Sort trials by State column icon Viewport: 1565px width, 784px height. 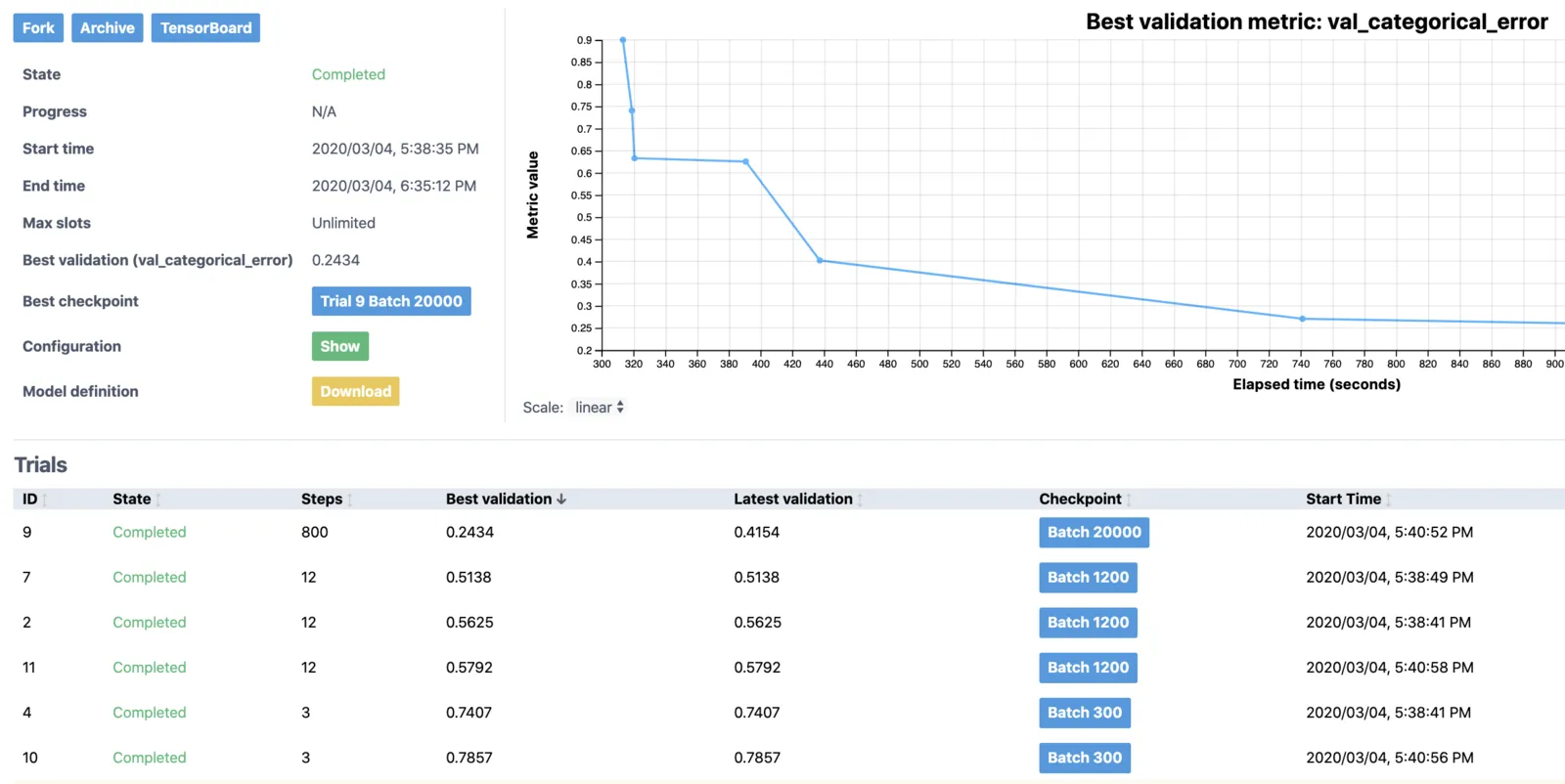(x=157, y=500)
